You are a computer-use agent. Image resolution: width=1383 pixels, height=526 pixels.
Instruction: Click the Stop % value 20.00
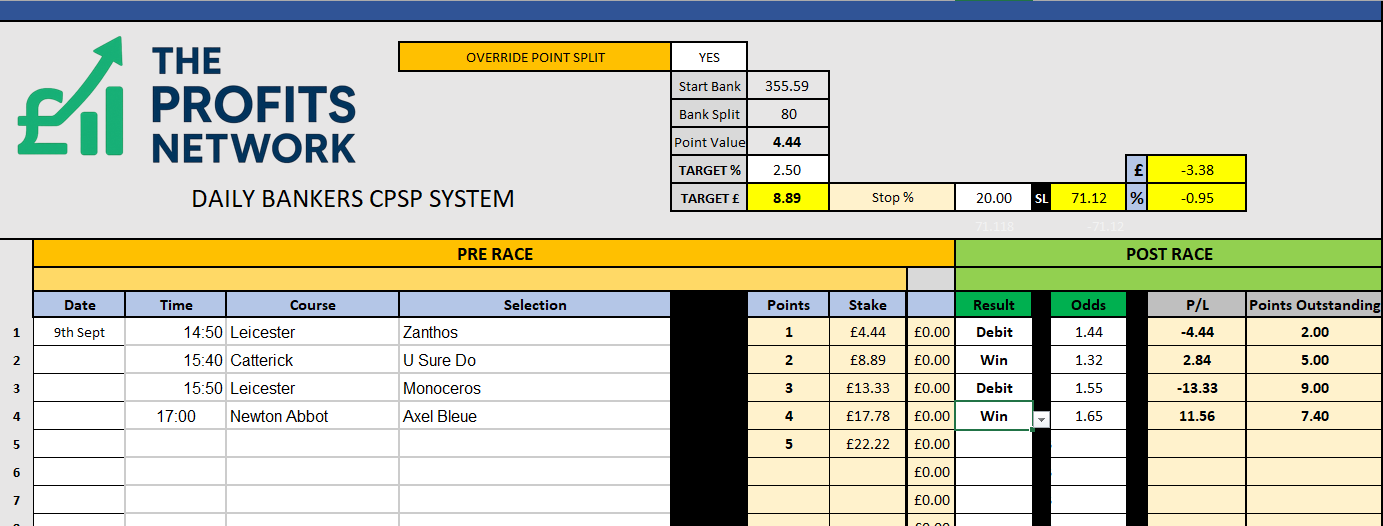pyautogui.click(x=994, y=198)
